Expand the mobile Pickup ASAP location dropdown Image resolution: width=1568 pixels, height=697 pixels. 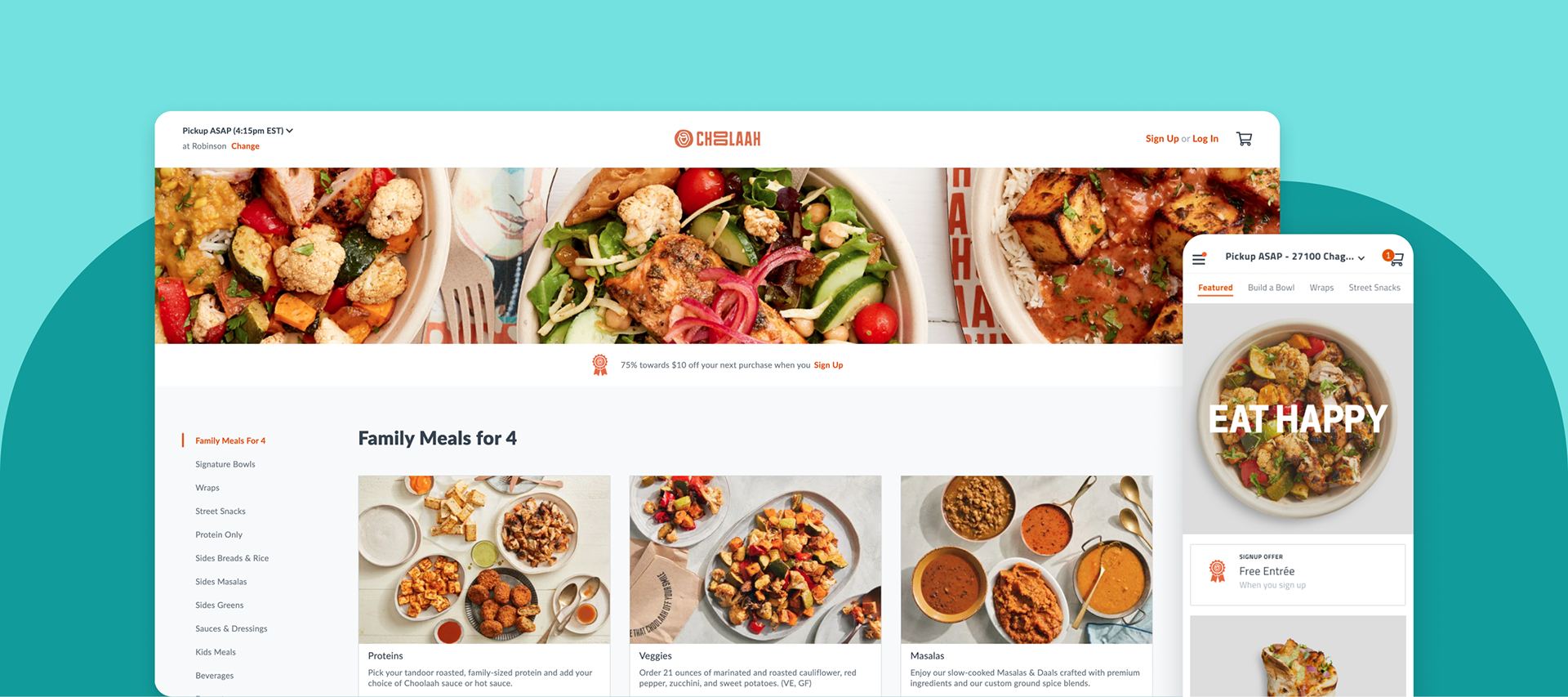click(1295, 257)
